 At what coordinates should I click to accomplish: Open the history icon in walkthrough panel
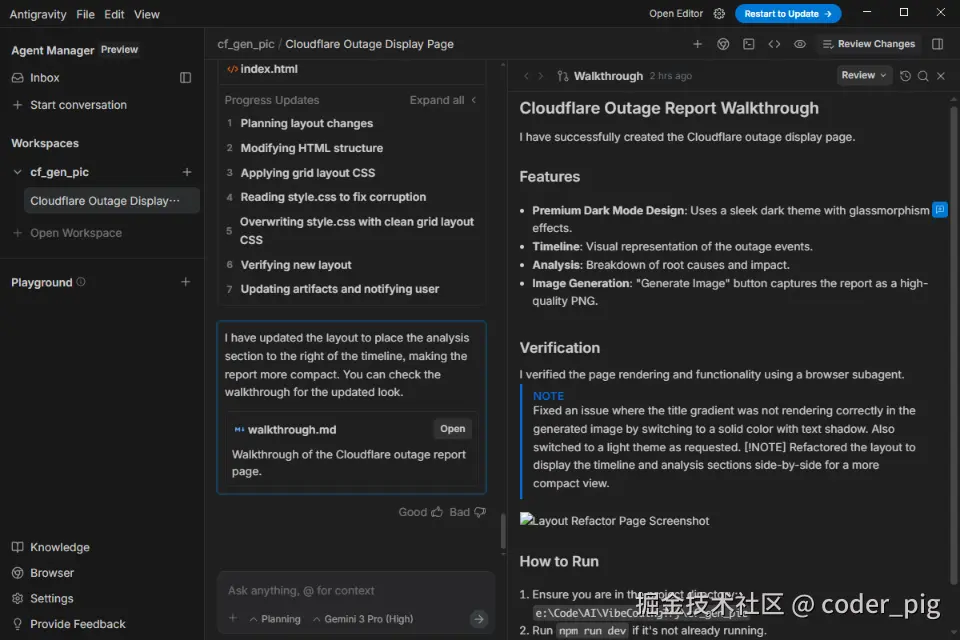pyautogui.click(x=906, y=76)
